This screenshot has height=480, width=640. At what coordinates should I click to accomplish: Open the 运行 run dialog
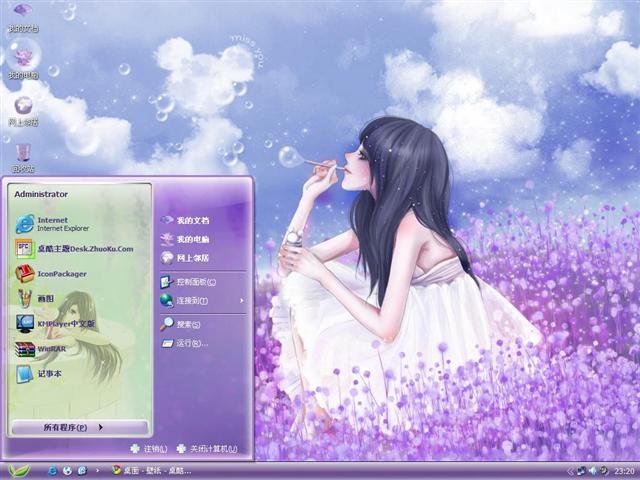pos(184,343)
